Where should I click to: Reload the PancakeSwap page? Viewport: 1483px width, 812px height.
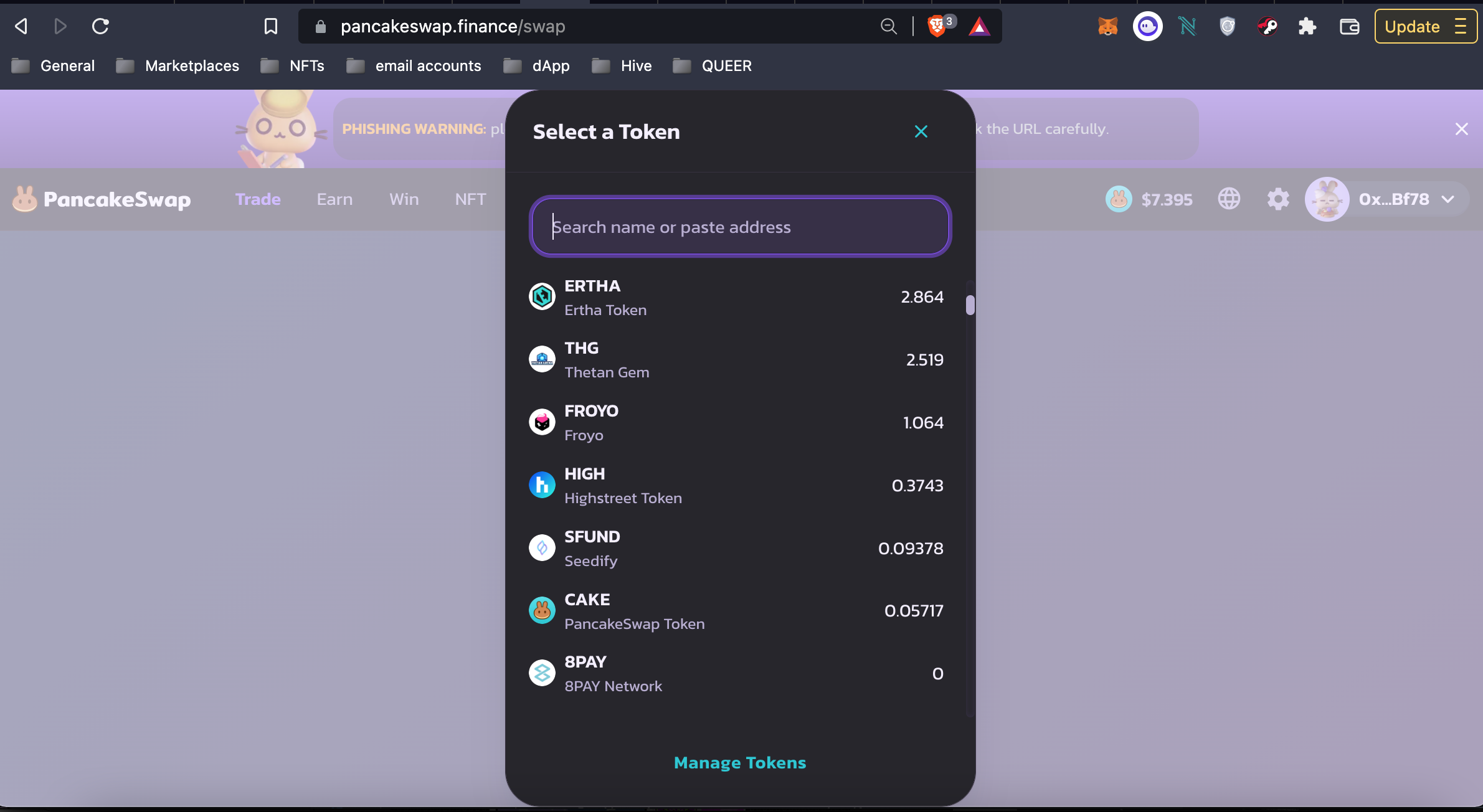(x=100, y=26)
